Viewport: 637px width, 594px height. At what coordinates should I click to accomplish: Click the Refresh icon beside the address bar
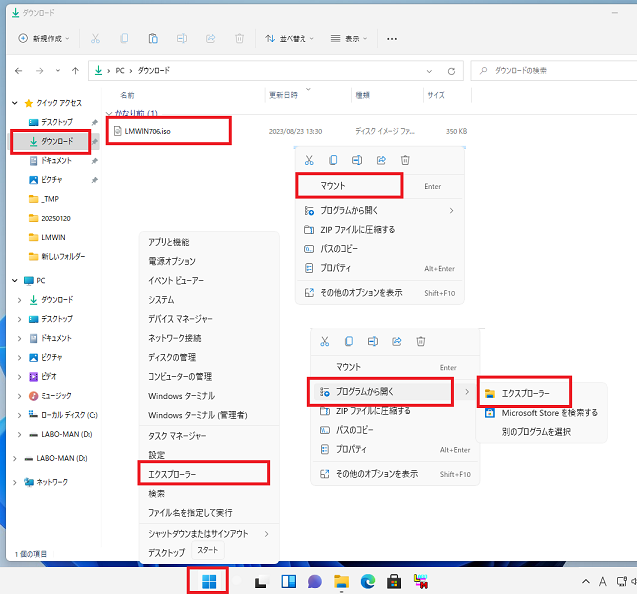pyautogui.click(x=453, y=71)
